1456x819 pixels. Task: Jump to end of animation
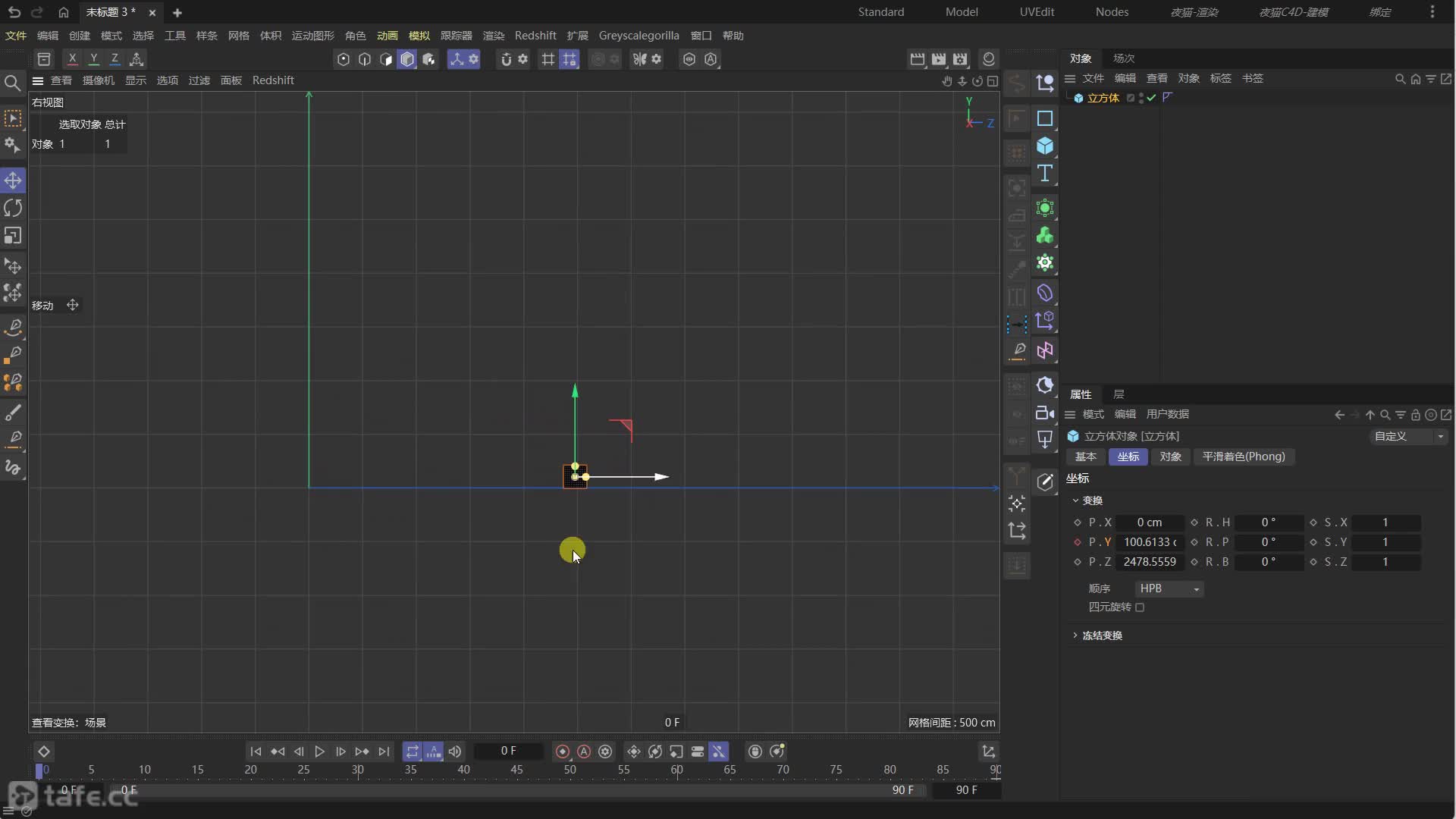point(384,752)
